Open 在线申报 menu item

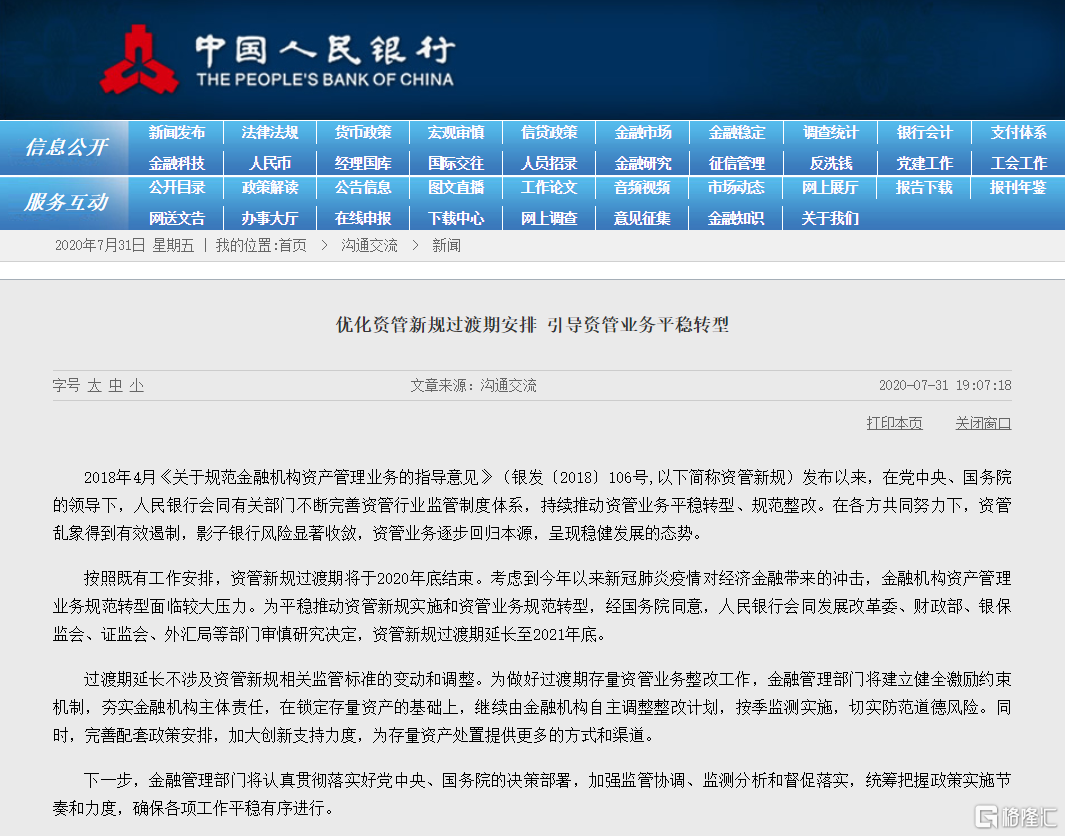[x=363, y=218]
